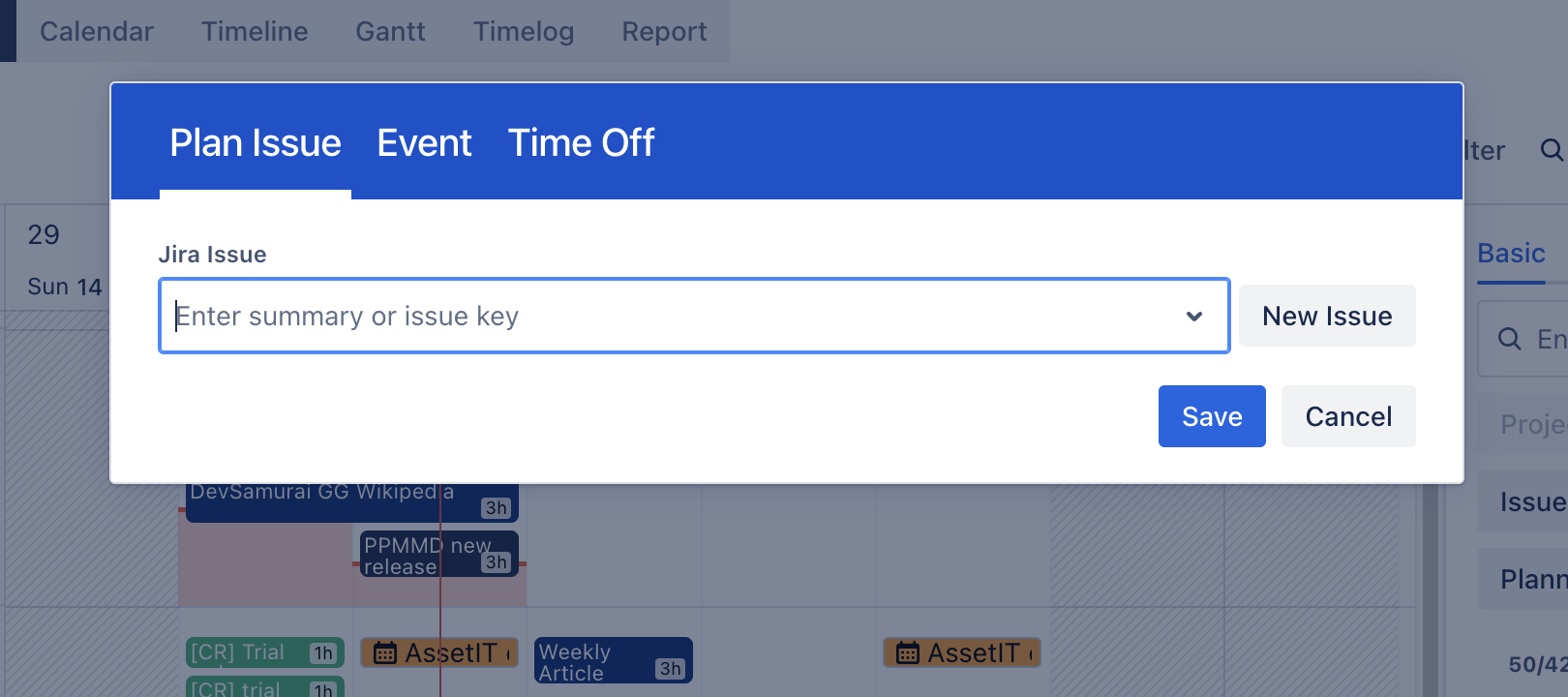Open the Plan Issue tab
Screen dimensions: 1568x697
256,143
